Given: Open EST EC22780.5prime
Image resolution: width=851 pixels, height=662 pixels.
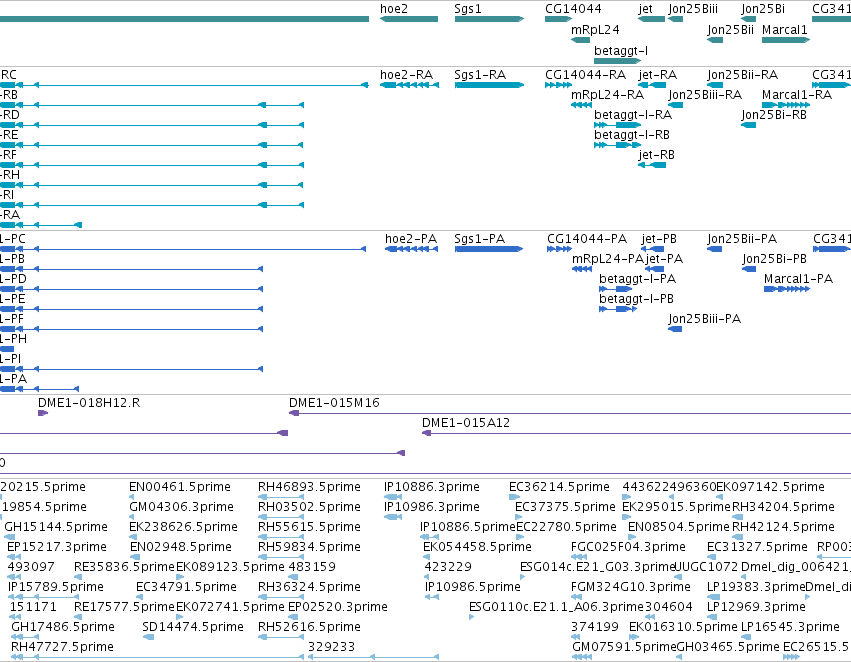Looking at the screenshot, I should pyautogui.click(x=566, y=527).
